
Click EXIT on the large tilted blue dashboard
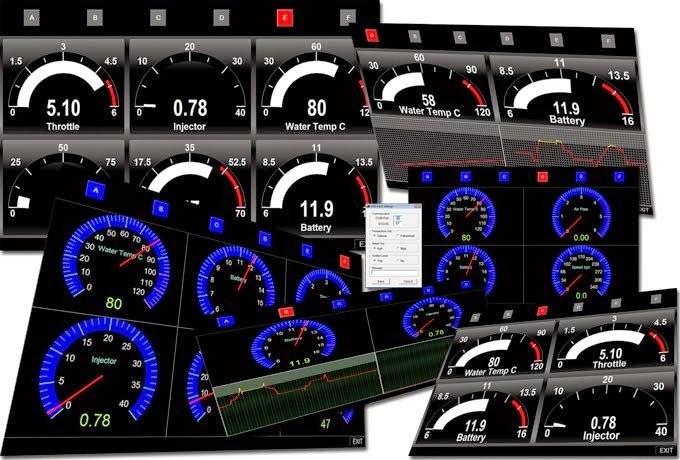(x=357, y=442)
